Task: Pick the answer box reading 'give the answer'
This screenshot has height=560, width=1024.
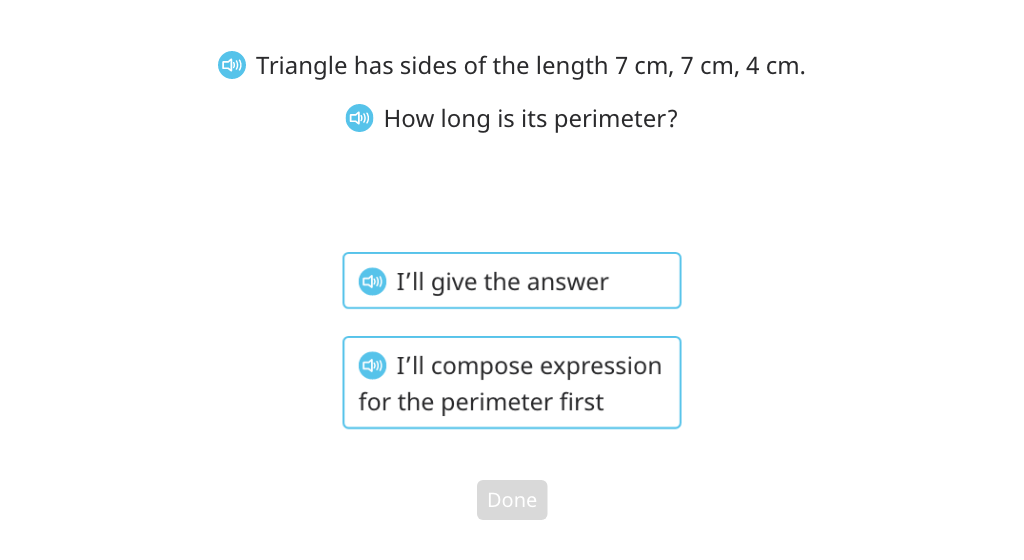Action: click(x=512, y=281)
